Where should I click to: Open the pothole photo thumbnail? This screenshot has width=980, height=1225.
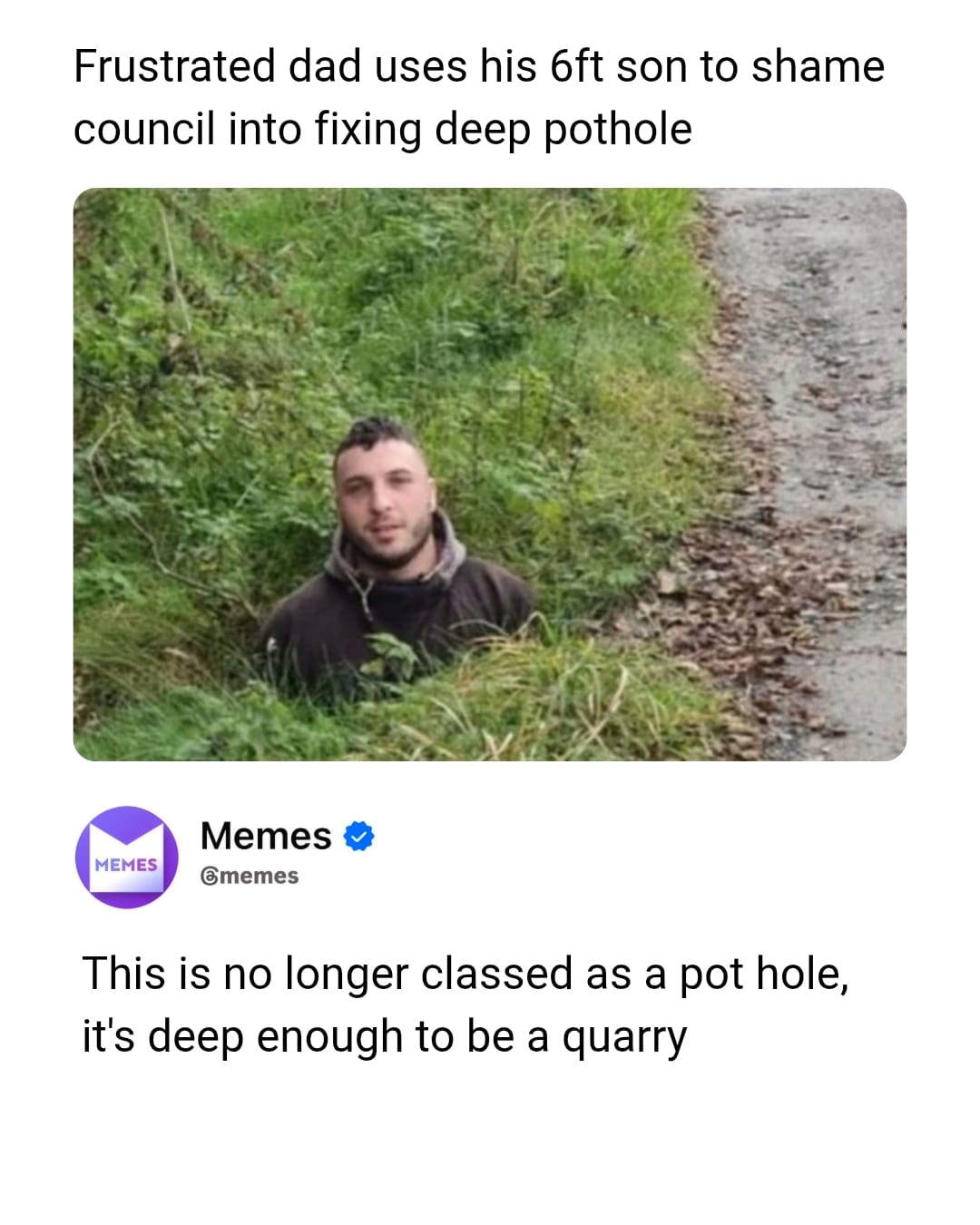point(490,474)
